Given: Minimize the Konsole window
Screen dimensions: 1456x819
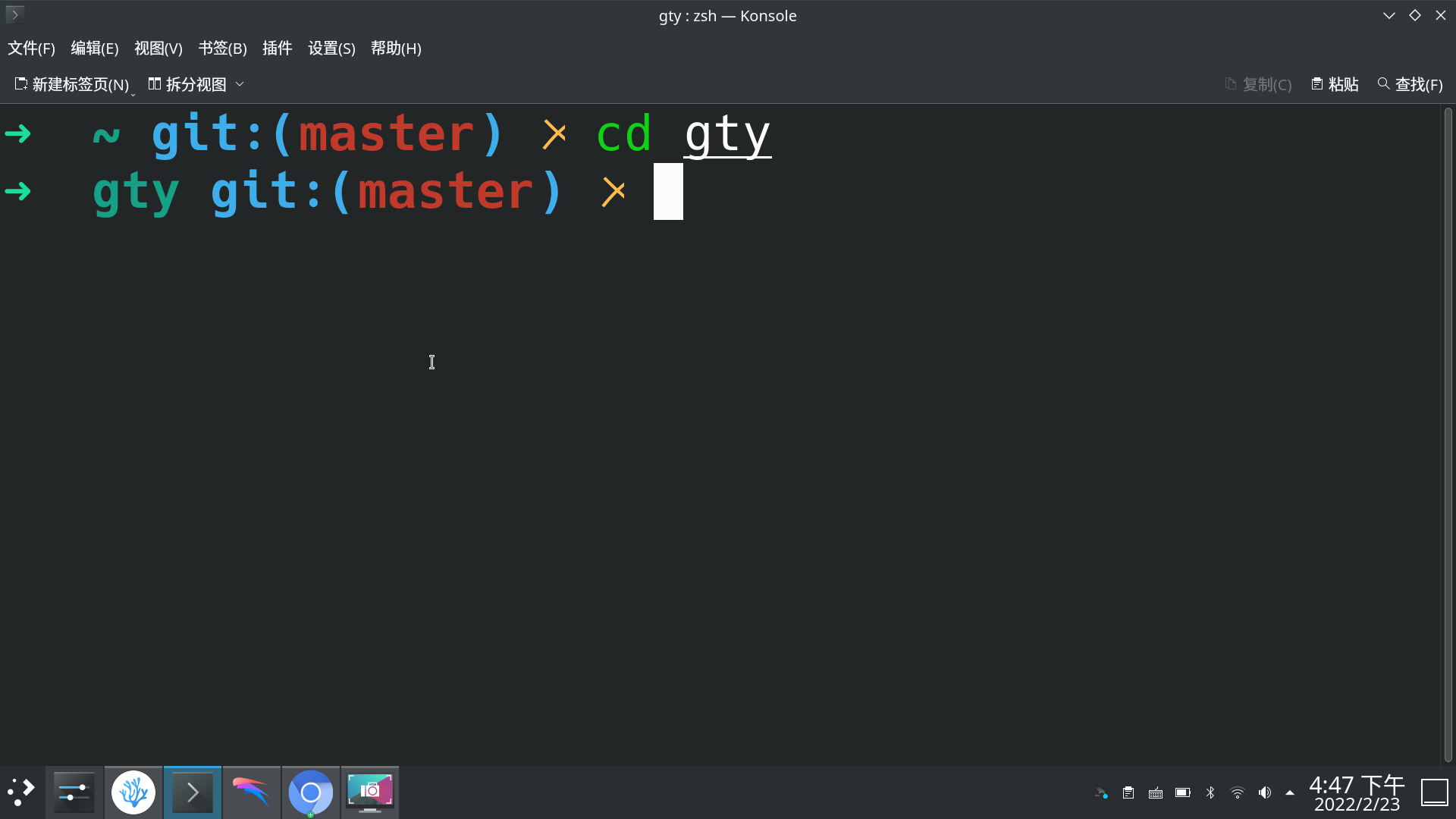Looking at the screenshot, I should (x=1389, y=15).
